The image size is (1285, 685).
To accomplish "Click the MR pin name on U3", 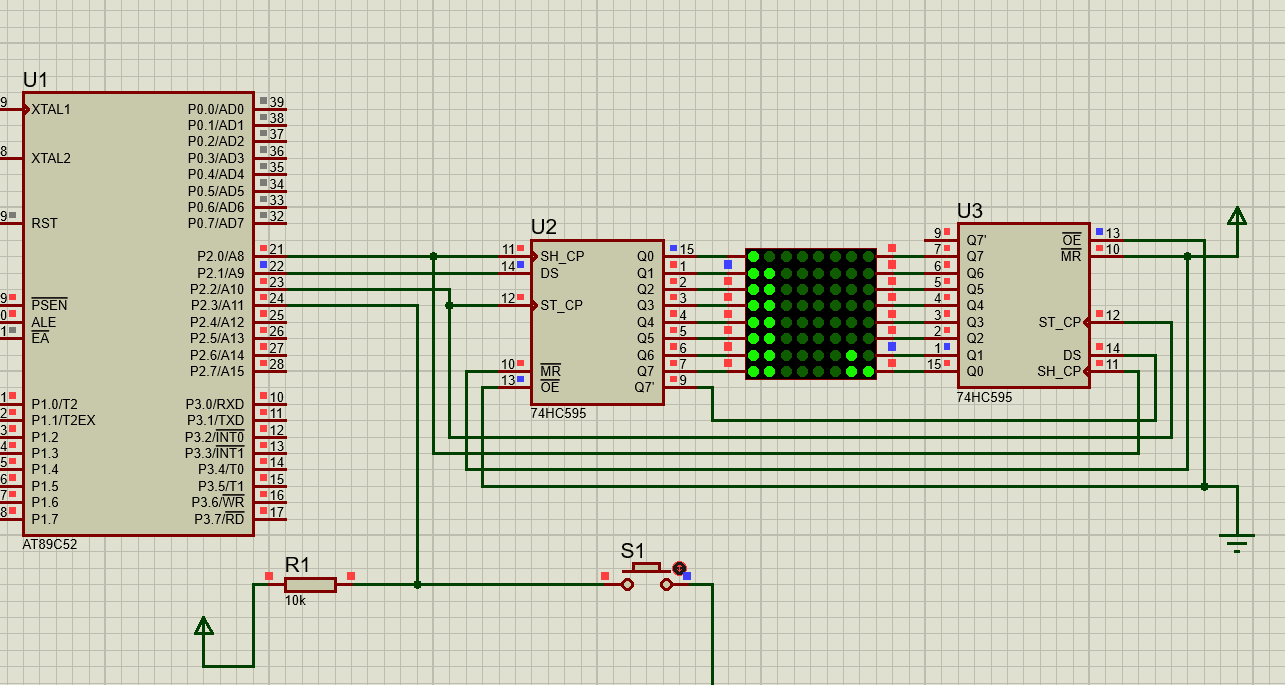I will point(1071,256).
